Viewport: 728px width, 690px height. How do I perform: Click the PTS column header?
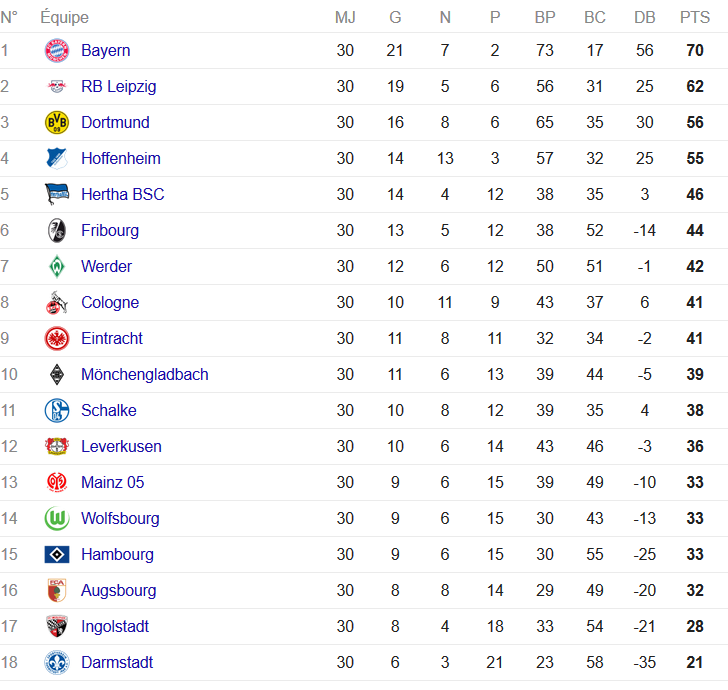pos(695,17)
